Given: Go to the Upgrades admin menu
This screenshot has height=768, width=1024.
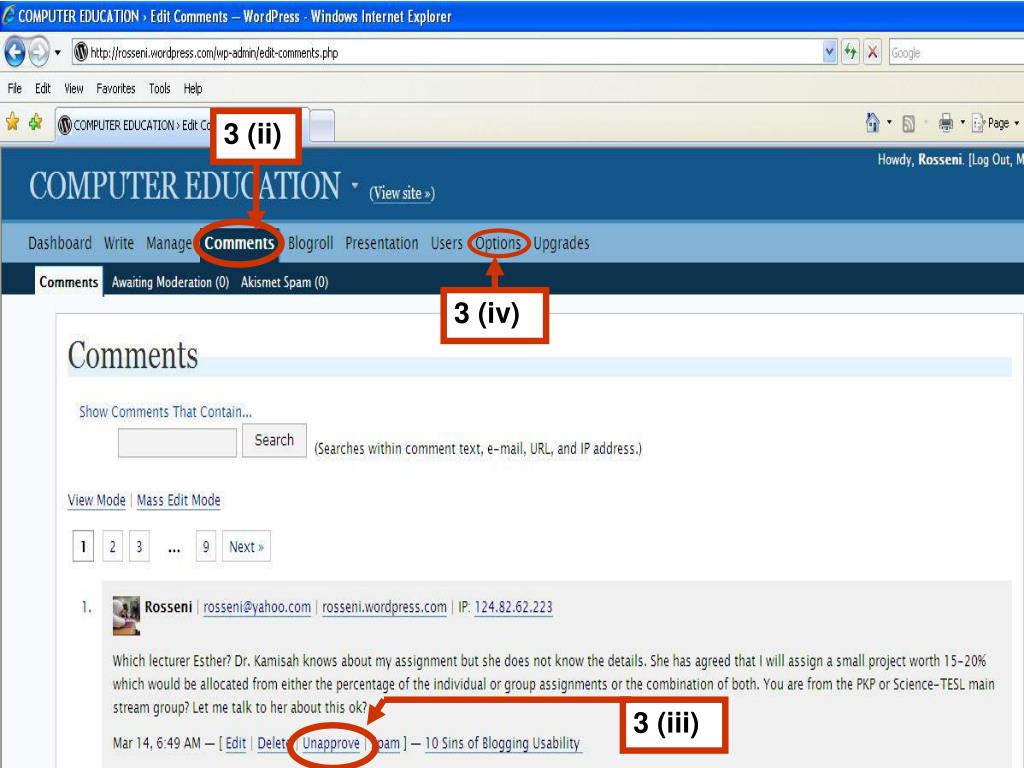Looking at the screenshot, I should point(561,243).
